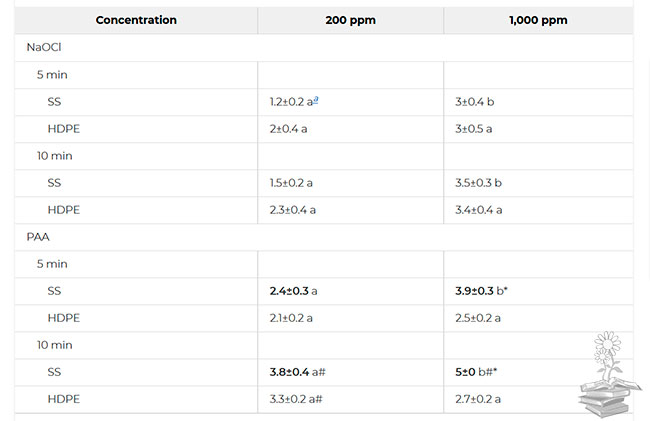
Task: Click the cell with 2.3±0.4 a
Action: click(x=292, y=210)
